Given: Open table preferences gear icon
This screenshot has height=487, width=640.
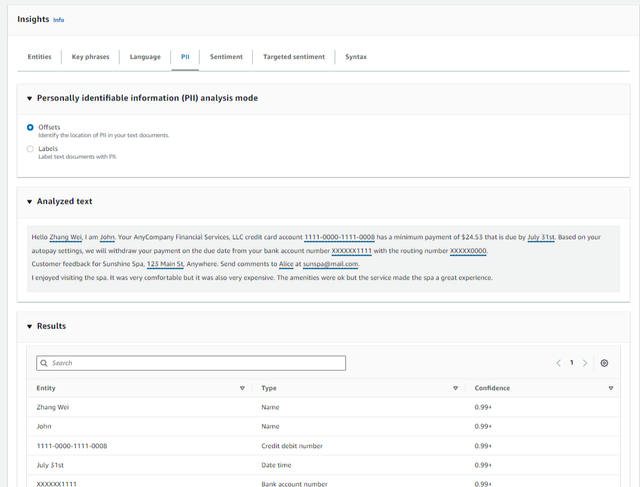Looking at the screenshot, I should coord(604,363).
